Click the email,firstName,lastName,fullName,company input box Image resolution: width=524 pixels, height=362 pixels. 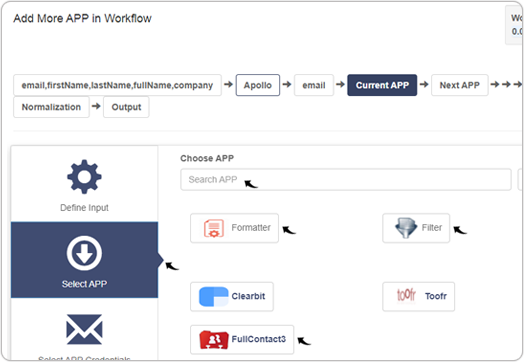[x=117, y=85]
